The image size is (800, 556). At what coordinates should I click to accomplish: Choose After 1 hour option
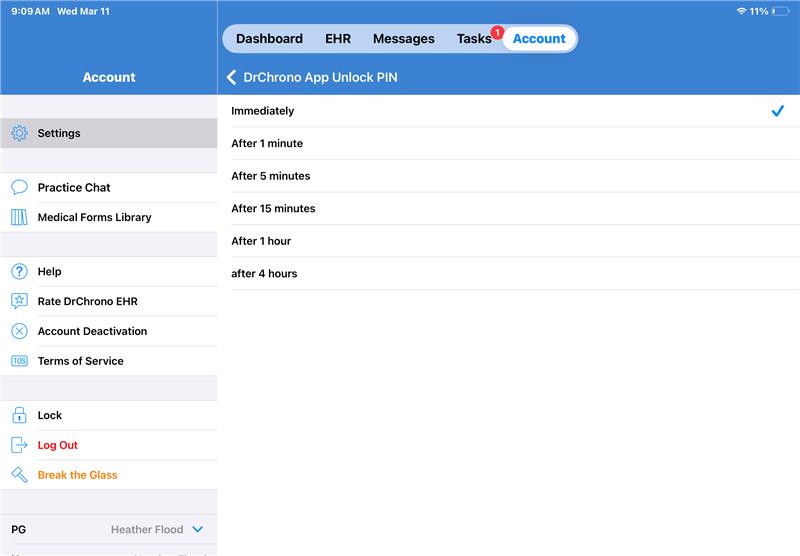[x=509, y=241]
